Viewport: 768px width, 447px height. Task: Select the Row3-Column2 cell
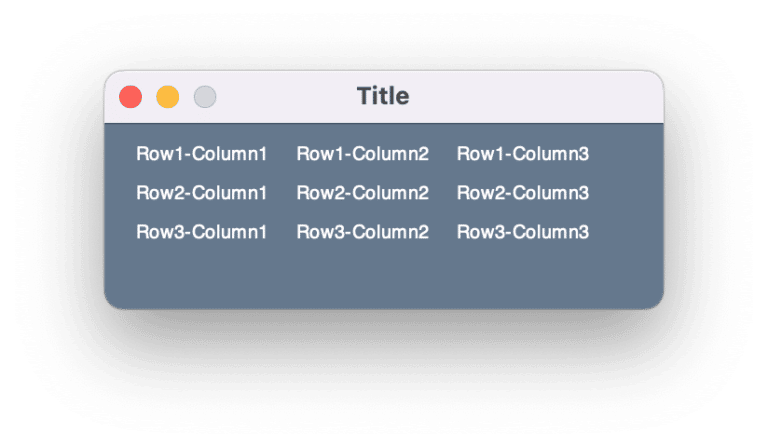tap(362, 232)
